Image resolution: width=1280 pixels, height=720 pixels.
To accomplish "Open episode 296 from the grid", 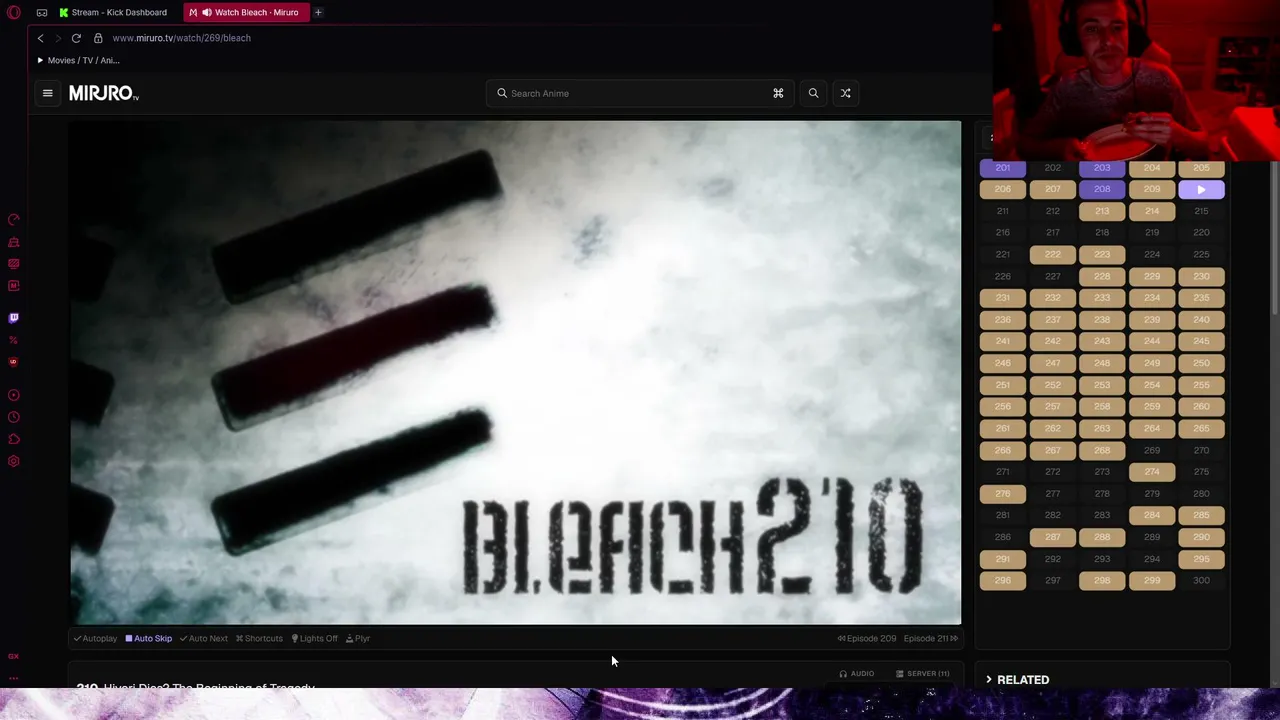I will click(1002, 580).
